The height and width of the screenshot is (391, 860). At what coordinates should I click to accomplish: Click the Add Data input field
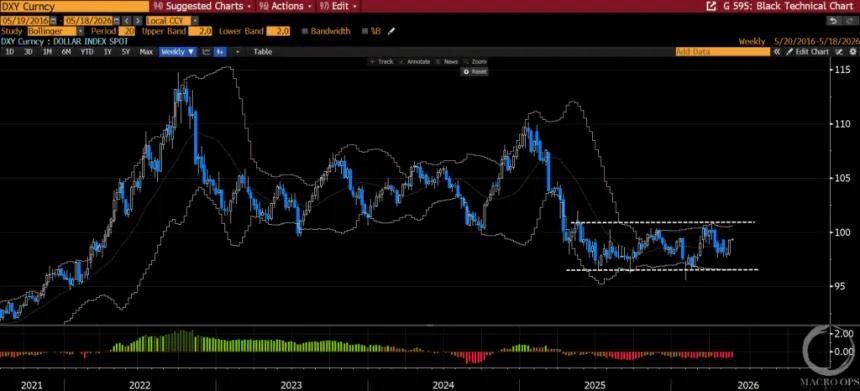[x=722, y=52]
